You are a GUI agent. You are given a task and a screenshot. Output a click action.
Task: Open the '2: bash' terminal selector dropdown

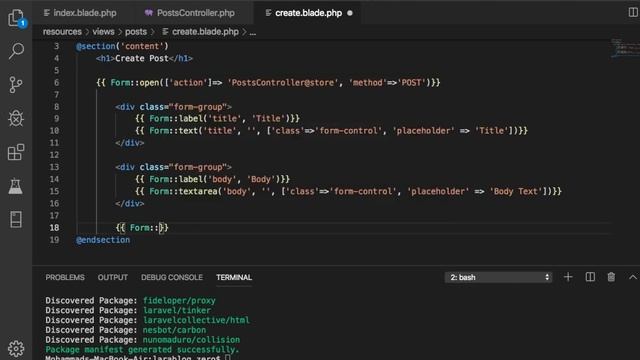[498, 278]
